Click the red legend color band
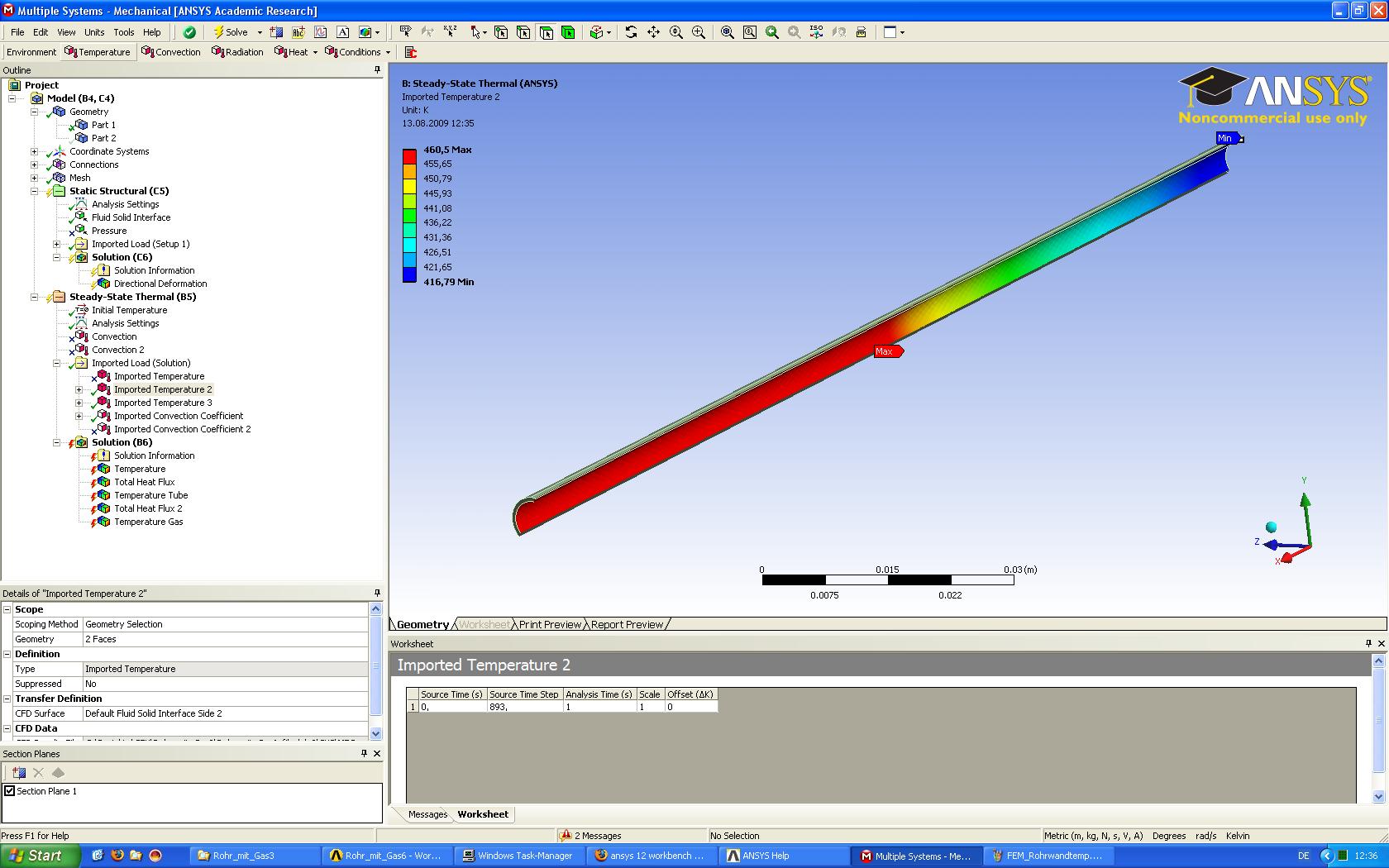This screenshot has height=868, width=1389. (x=409, y=156)
